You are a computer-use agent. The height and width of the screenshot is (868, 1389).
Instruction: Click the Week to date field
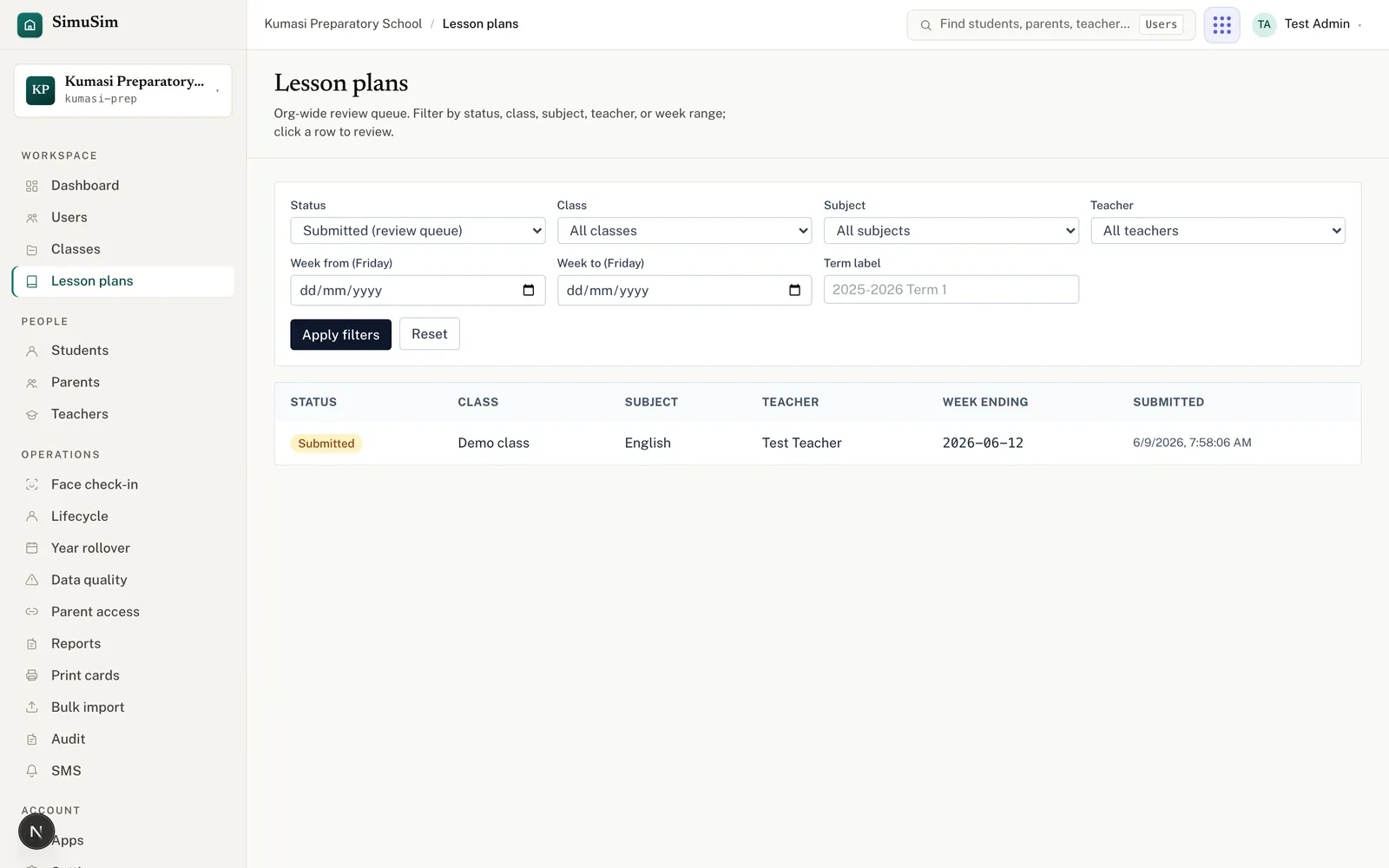tap(684, 290)
